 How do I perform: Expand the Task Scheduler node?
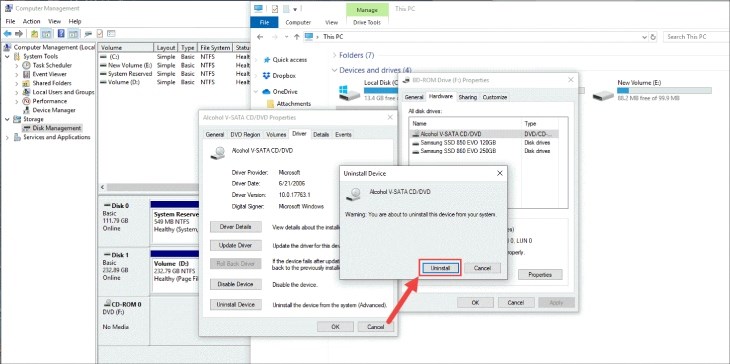pyautogui.click(x=17, y=65)
